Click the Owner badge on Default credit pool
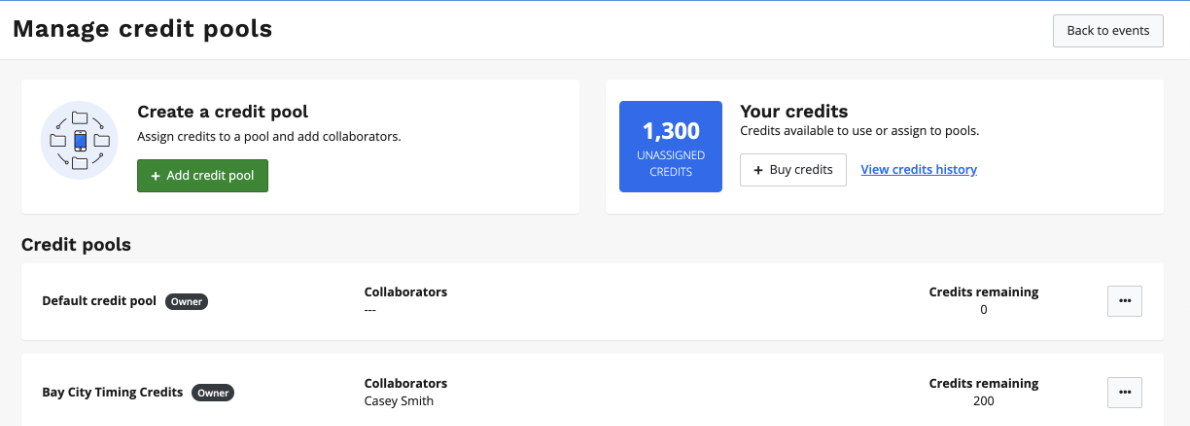Viewport: 1190px width, 426px height. pos(187,301)
